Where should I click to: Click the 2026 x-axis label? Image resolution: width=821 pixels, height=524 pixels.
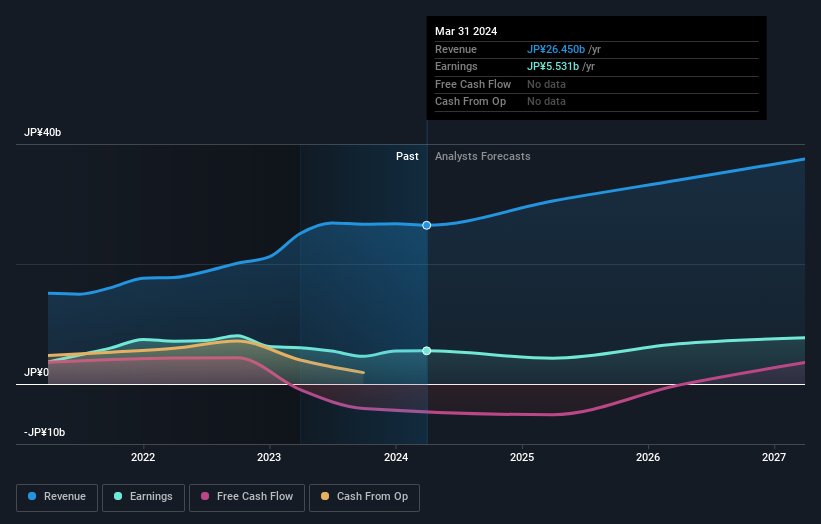pyautogui.click(x=648, y=457)
